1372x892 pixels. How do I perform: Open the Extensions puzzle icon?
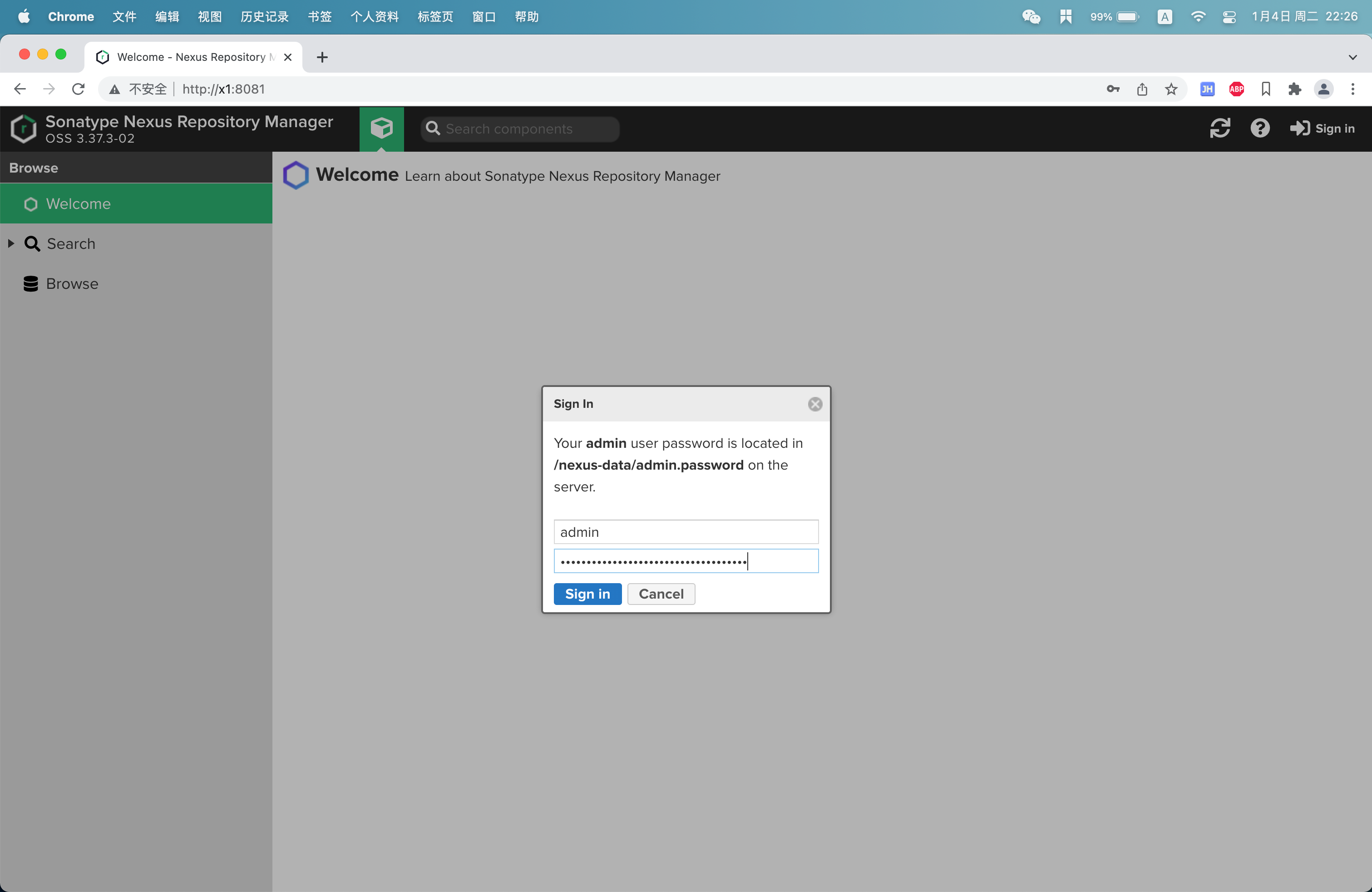1295,89
